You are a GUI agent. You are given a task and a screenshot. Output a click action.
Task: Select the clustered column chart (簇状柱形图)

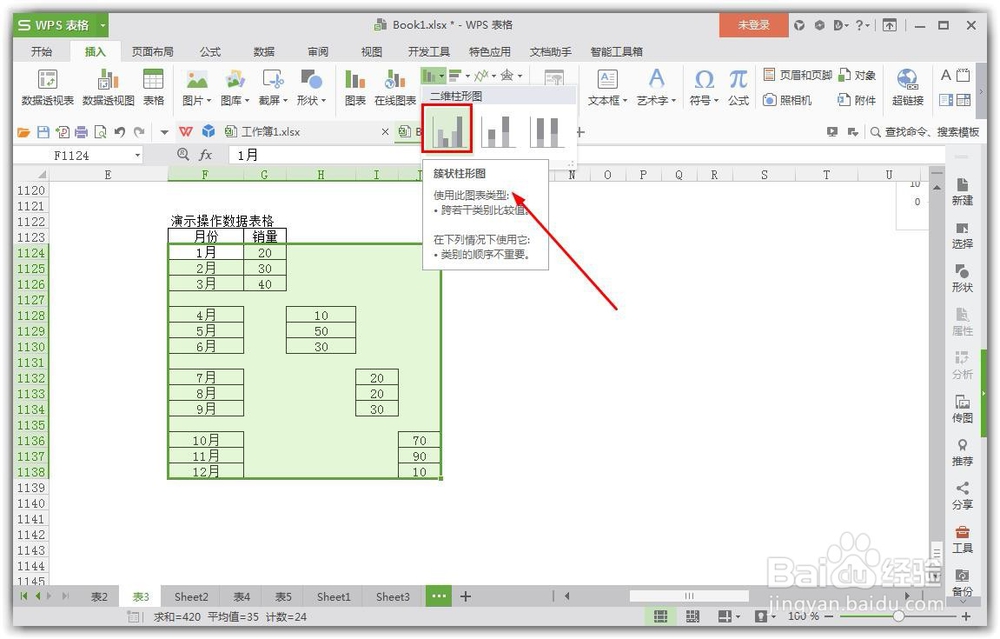click(x=447, y=129)
